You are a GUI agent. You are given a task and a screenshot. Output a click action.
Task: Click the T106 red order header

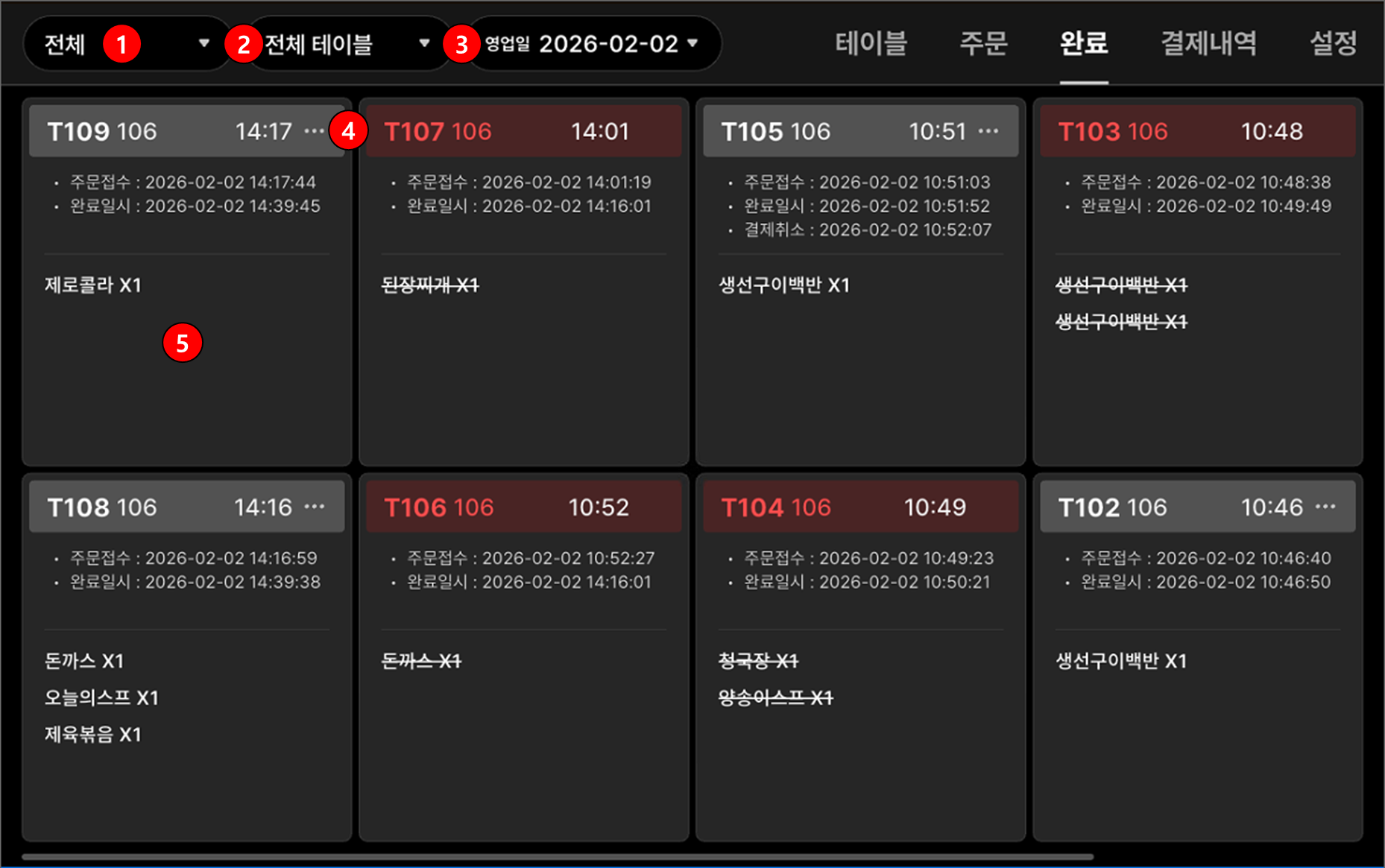coord(523,507)
